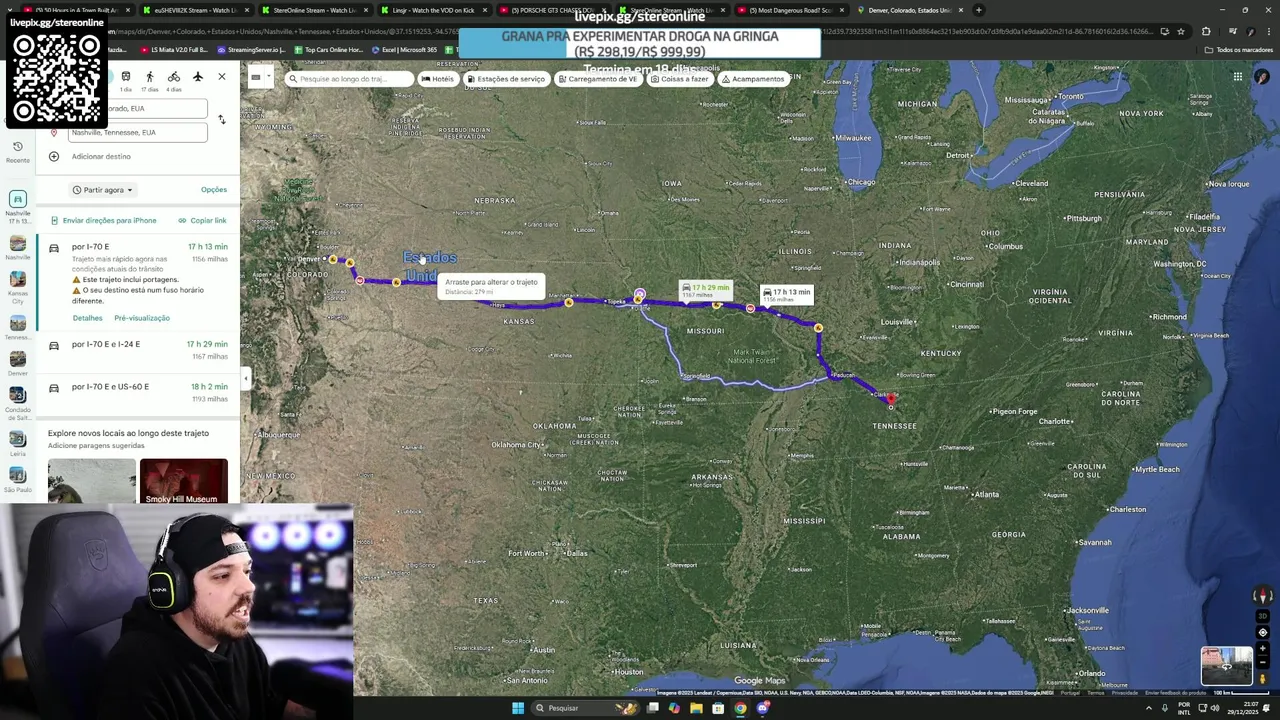Close the directions panel
Viewport: 1280px width, 720px height.
point(222,77)
